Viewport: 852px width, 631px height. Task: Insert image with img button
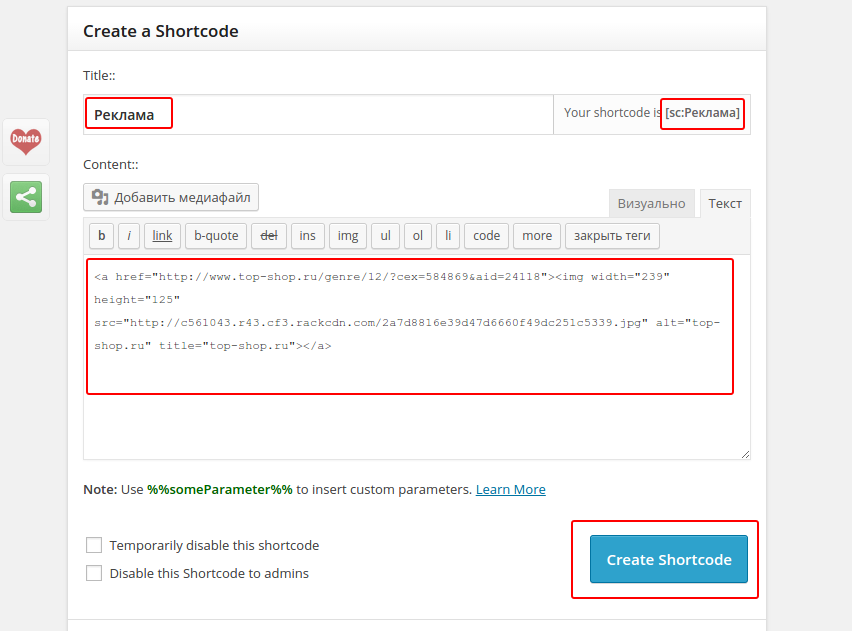347,236
